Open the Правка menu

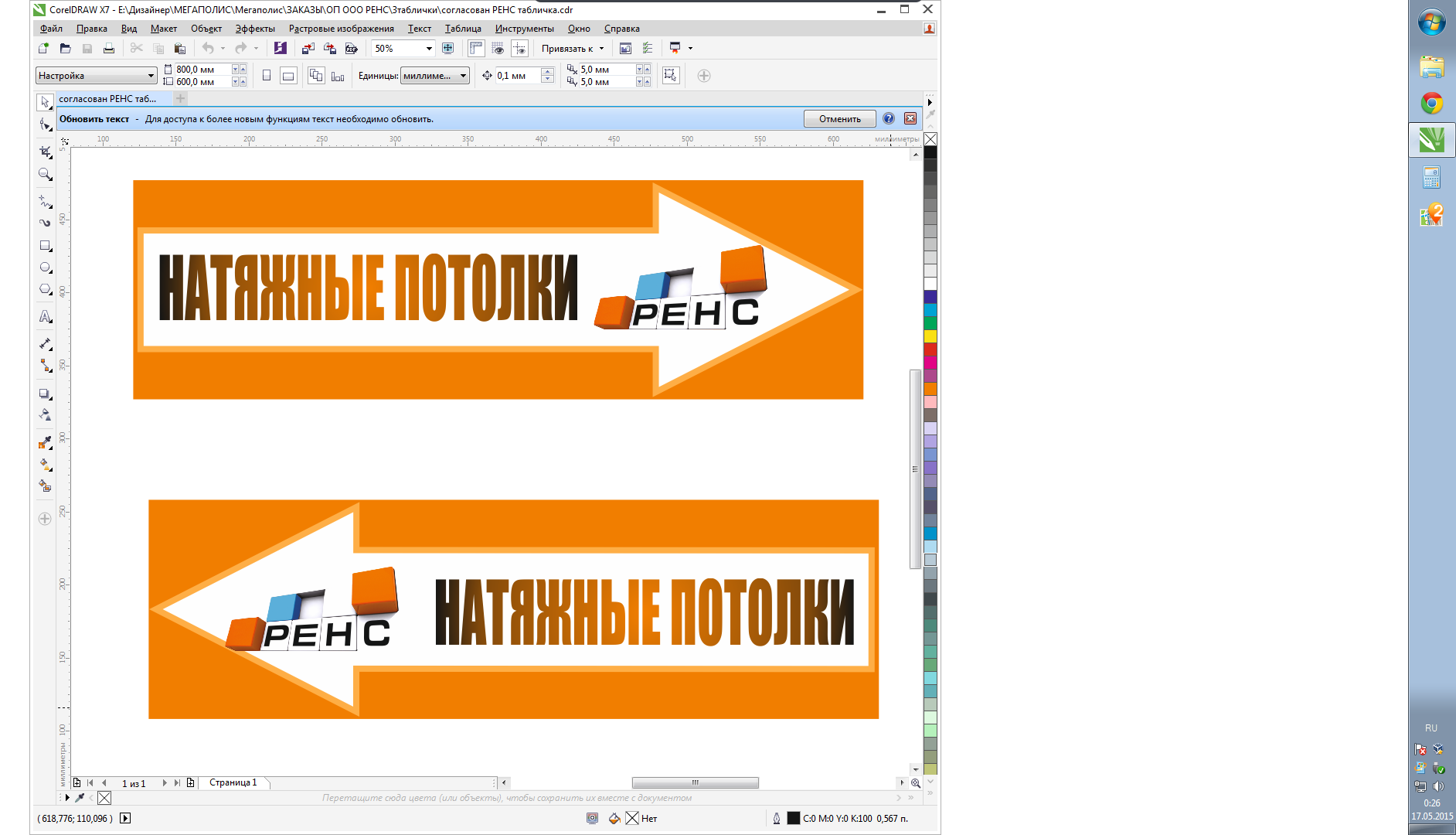coord(92,29)
